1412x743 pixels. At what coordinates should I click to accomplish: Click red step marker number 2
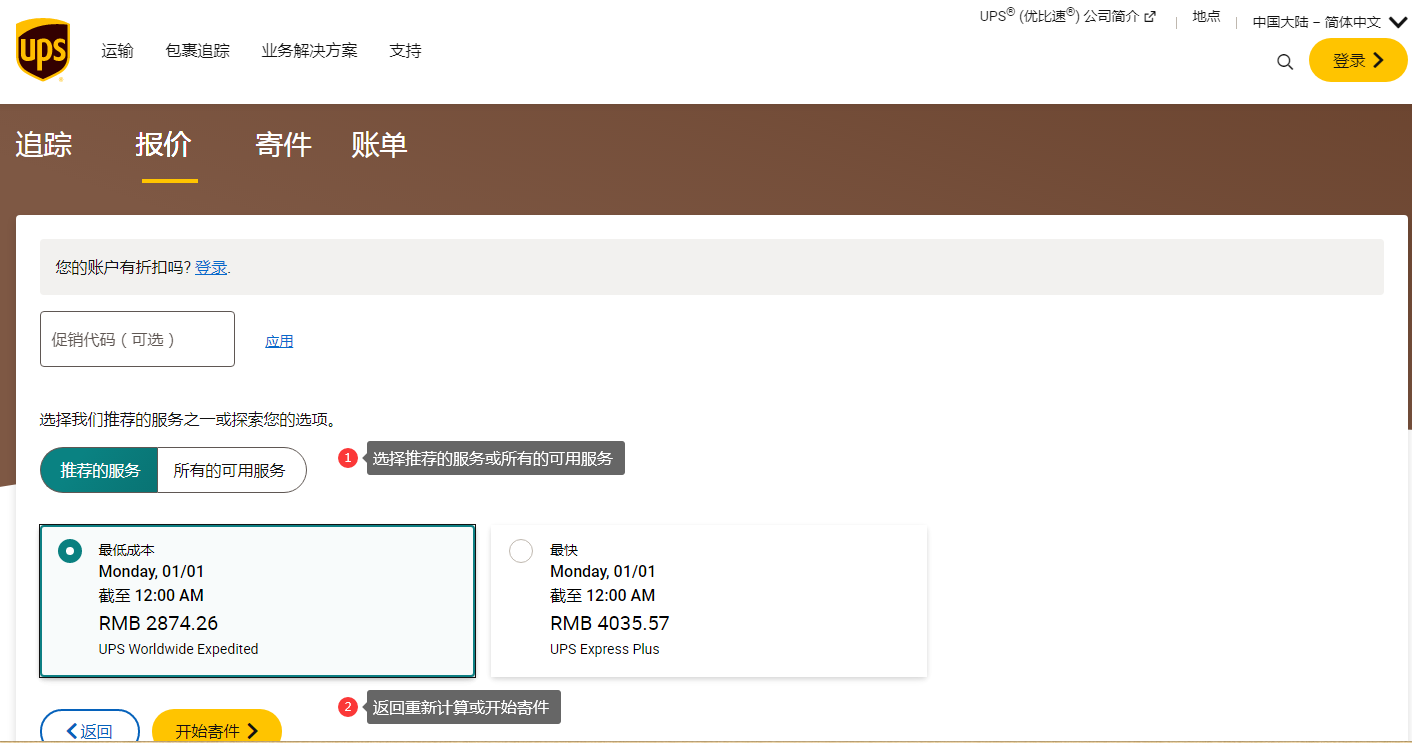coord(348,707)
